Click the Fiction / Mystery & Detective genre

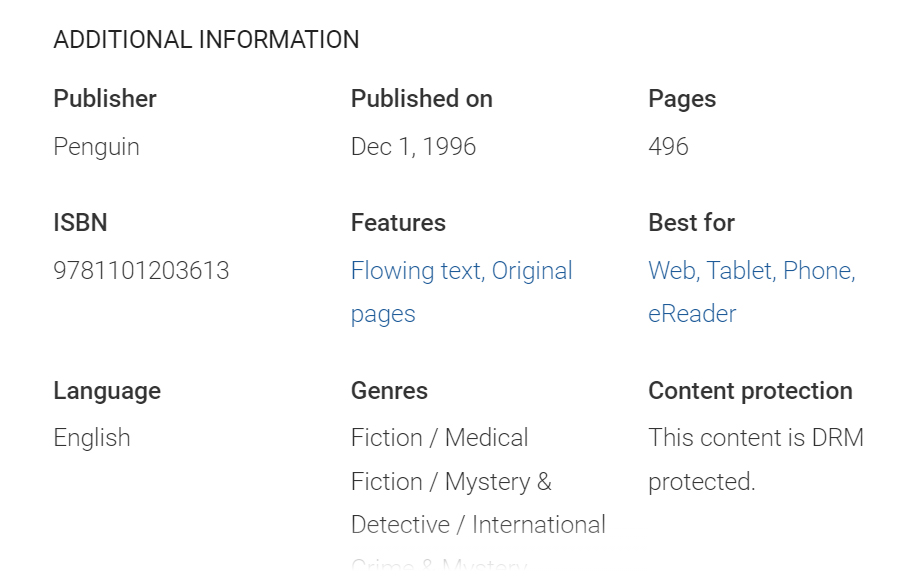coord(451,482)
